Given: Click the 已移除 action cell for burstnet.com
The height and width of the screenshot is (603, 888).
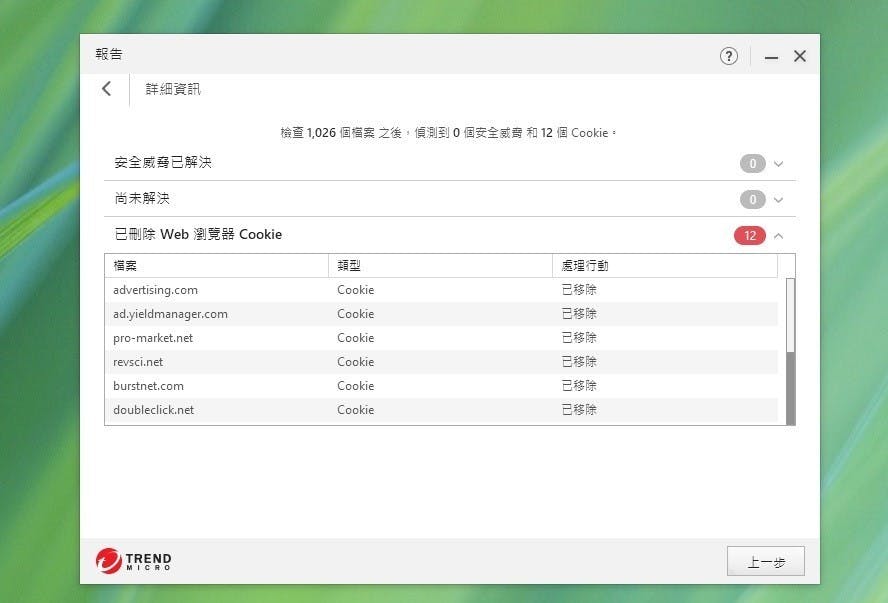Looking at the screenshot, I should click(x=579, y=386).
